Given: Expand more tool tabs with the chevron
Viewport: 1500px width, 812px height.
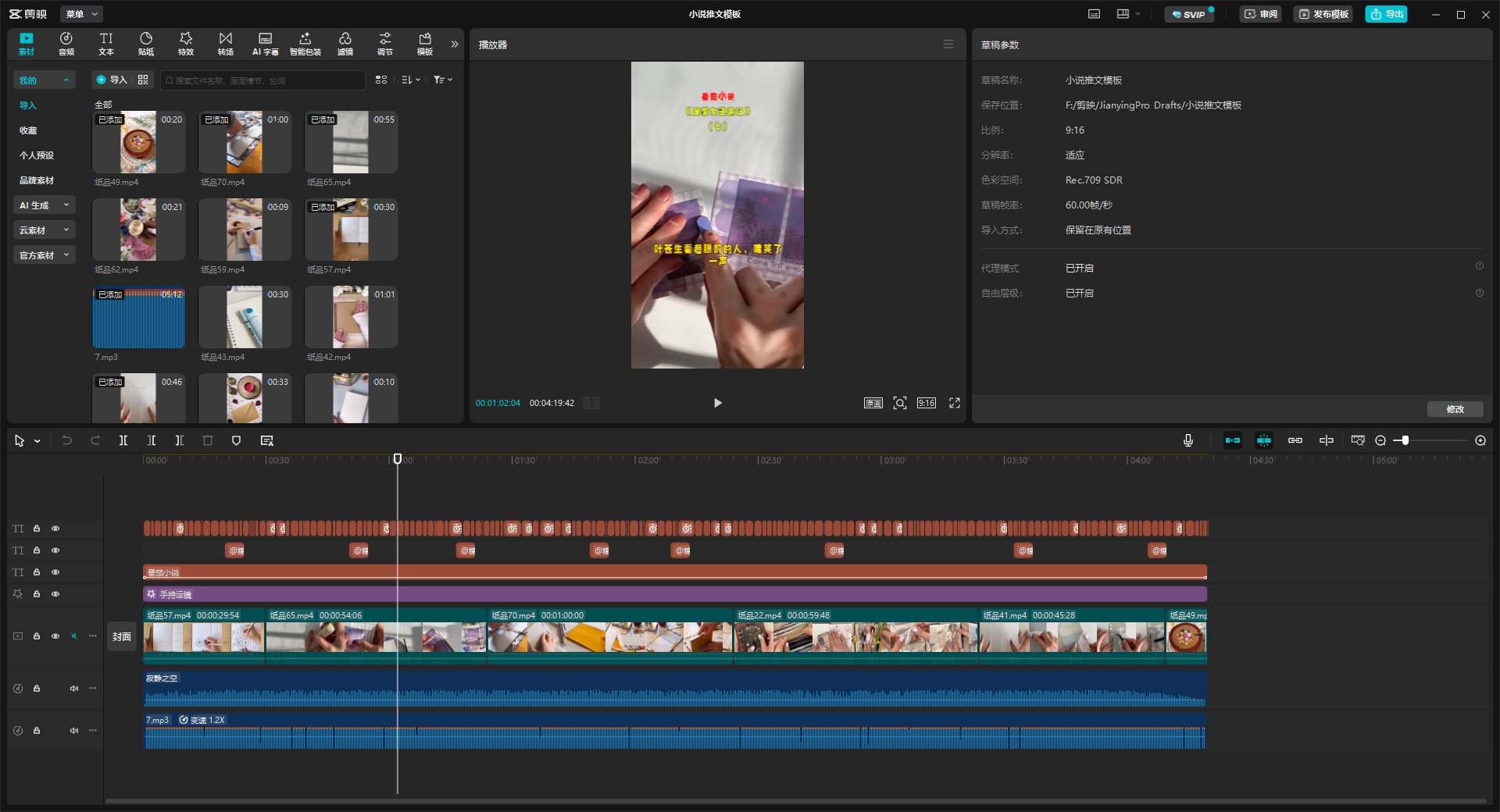Looking at the screenshot, I should pos(454,45).
